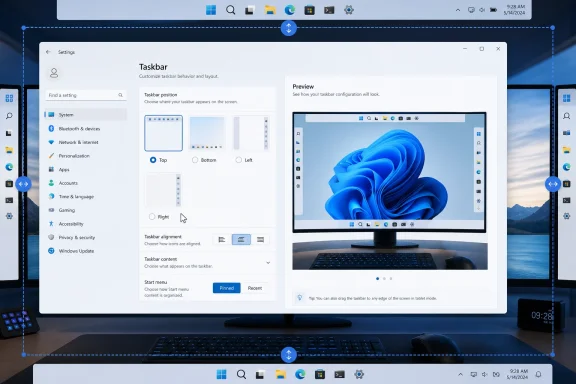The width and height of the screenshot is (576, 384).
Task: Open Task View on the bottom taskbar
Action: point(260,375)
